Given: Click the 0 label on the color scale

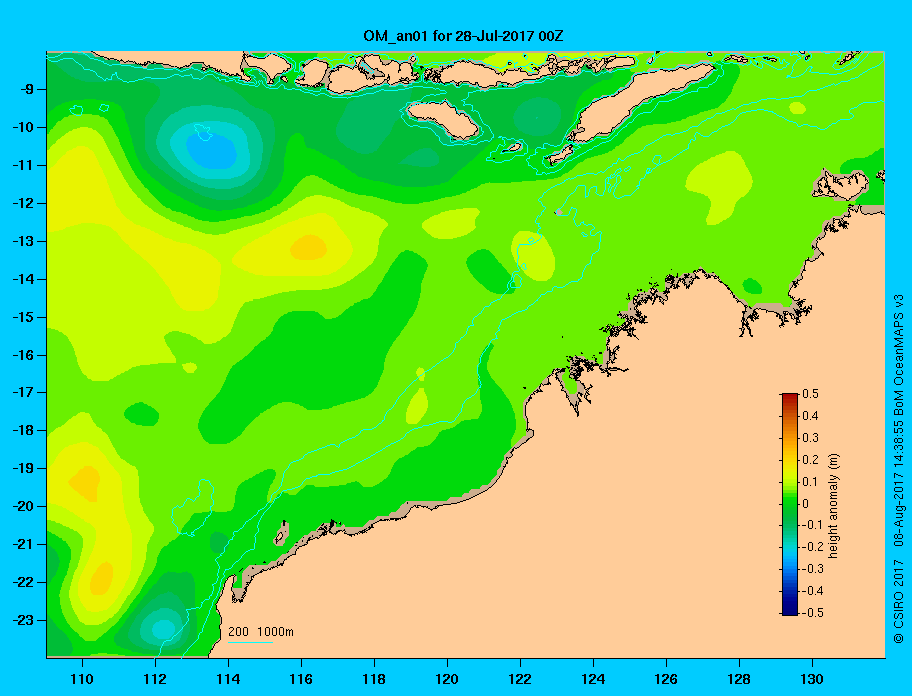Looking at the screenshot, I should click(x=806, y=504).
